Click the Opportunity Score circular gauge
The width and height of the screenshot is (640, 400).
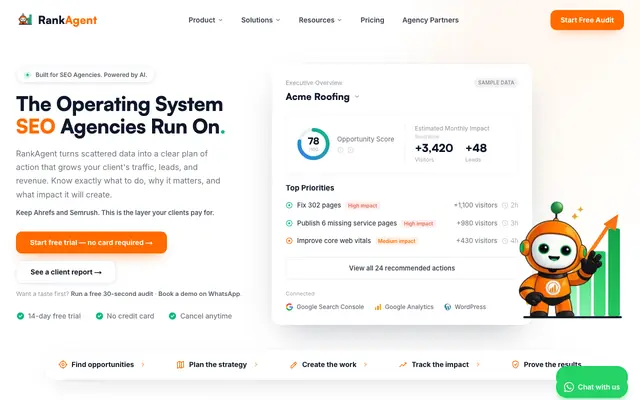pyautogui.click(x=313, y=144)
